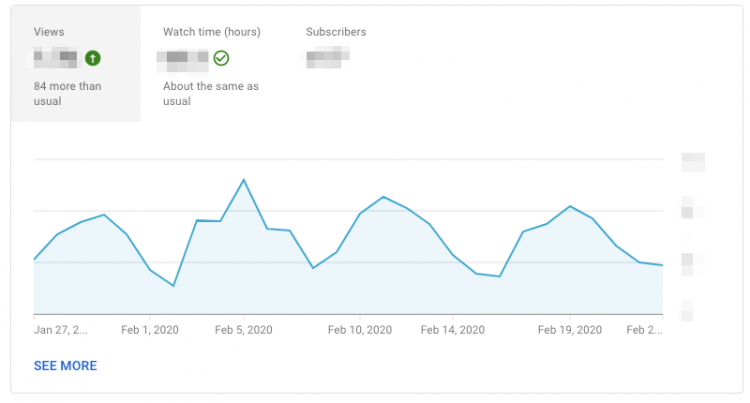Image resolution: width=750 pixels, height=403 pixels.
Task: Click the SEE MORE link
Action: click(65, 366)
